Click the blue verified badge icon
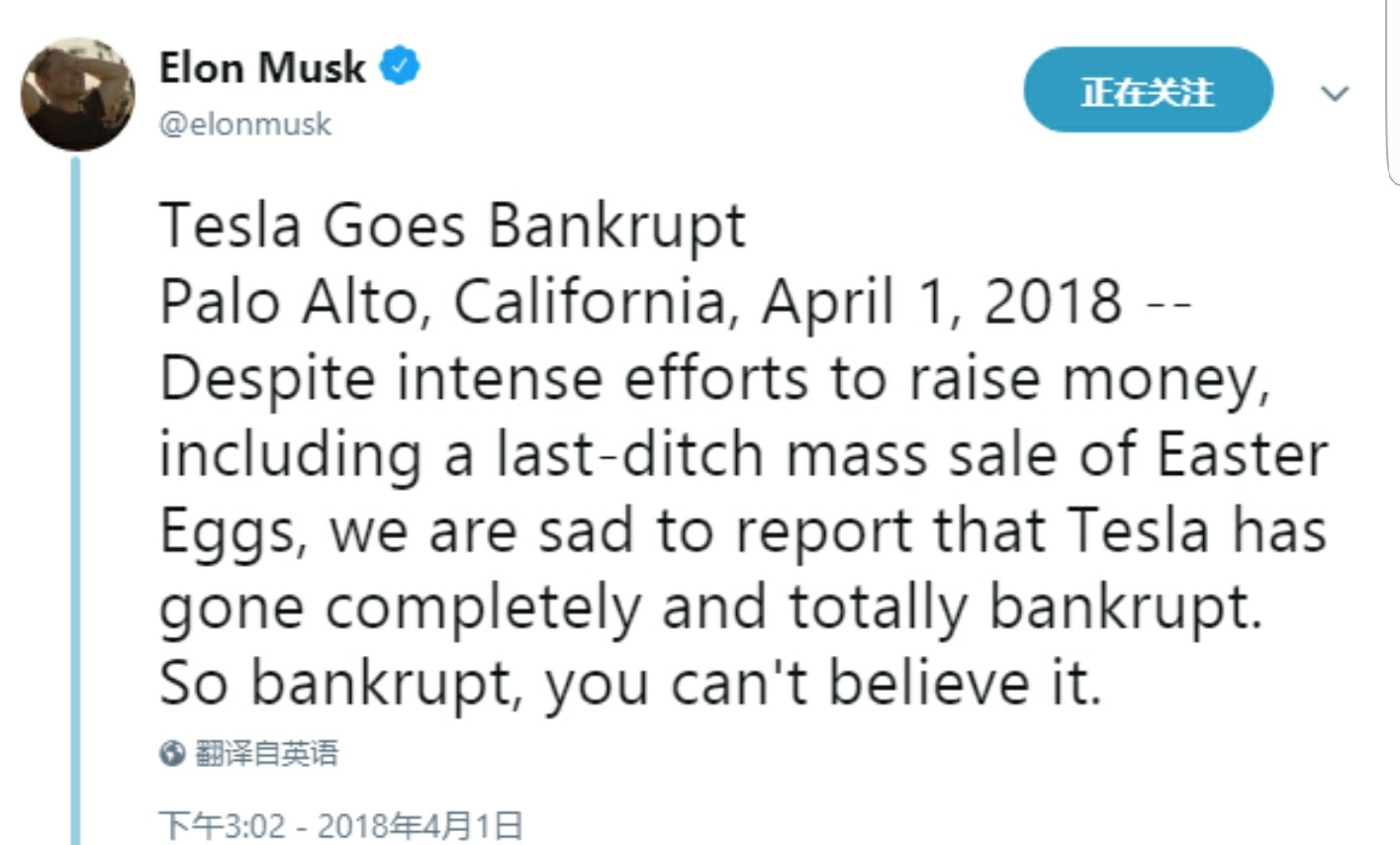 pos(401,65)
